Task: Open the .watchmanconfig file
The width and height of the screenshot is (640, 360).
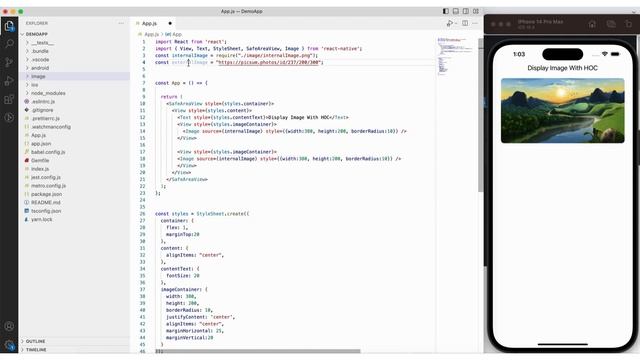Action: tap(51, 127)
